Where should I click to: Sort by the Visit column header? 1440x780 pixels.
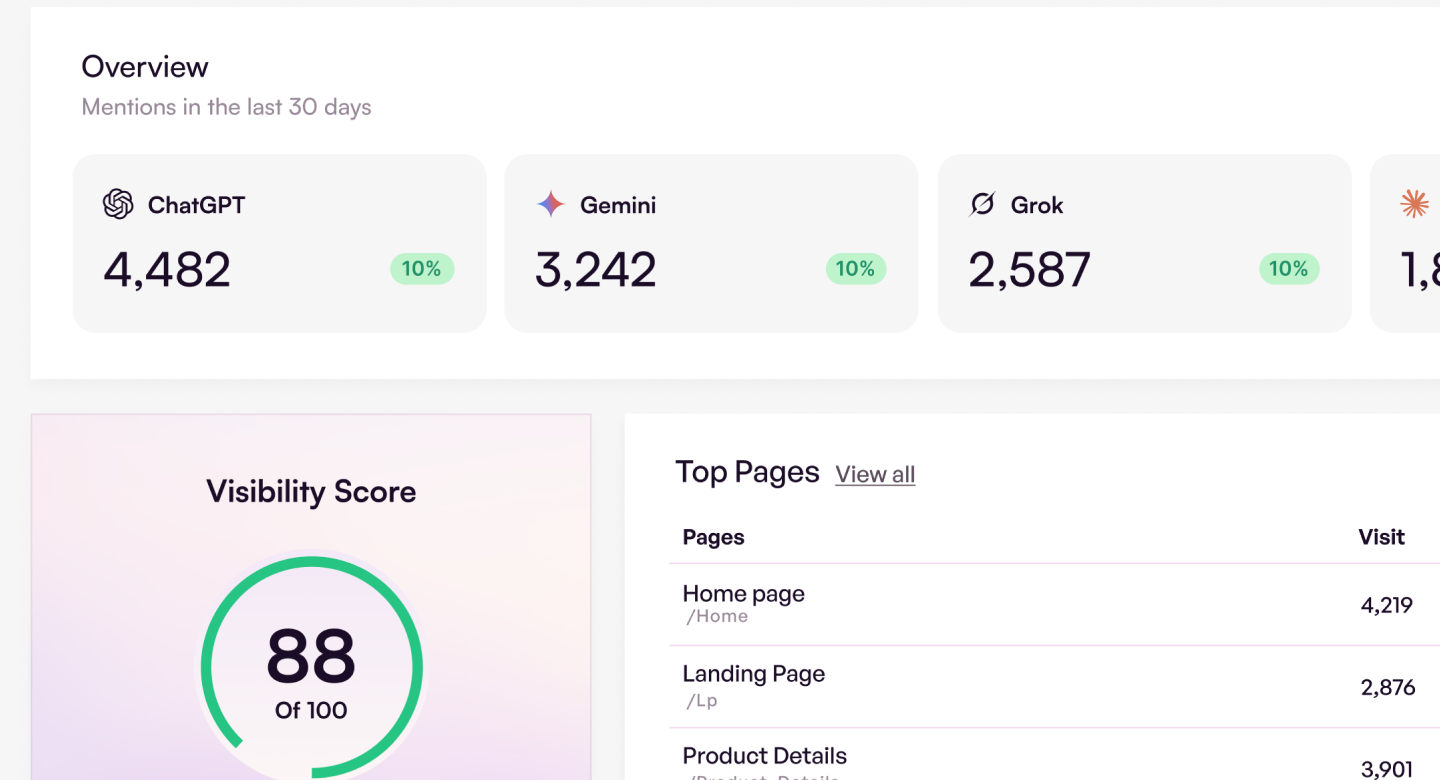[x=1381, y=537]
